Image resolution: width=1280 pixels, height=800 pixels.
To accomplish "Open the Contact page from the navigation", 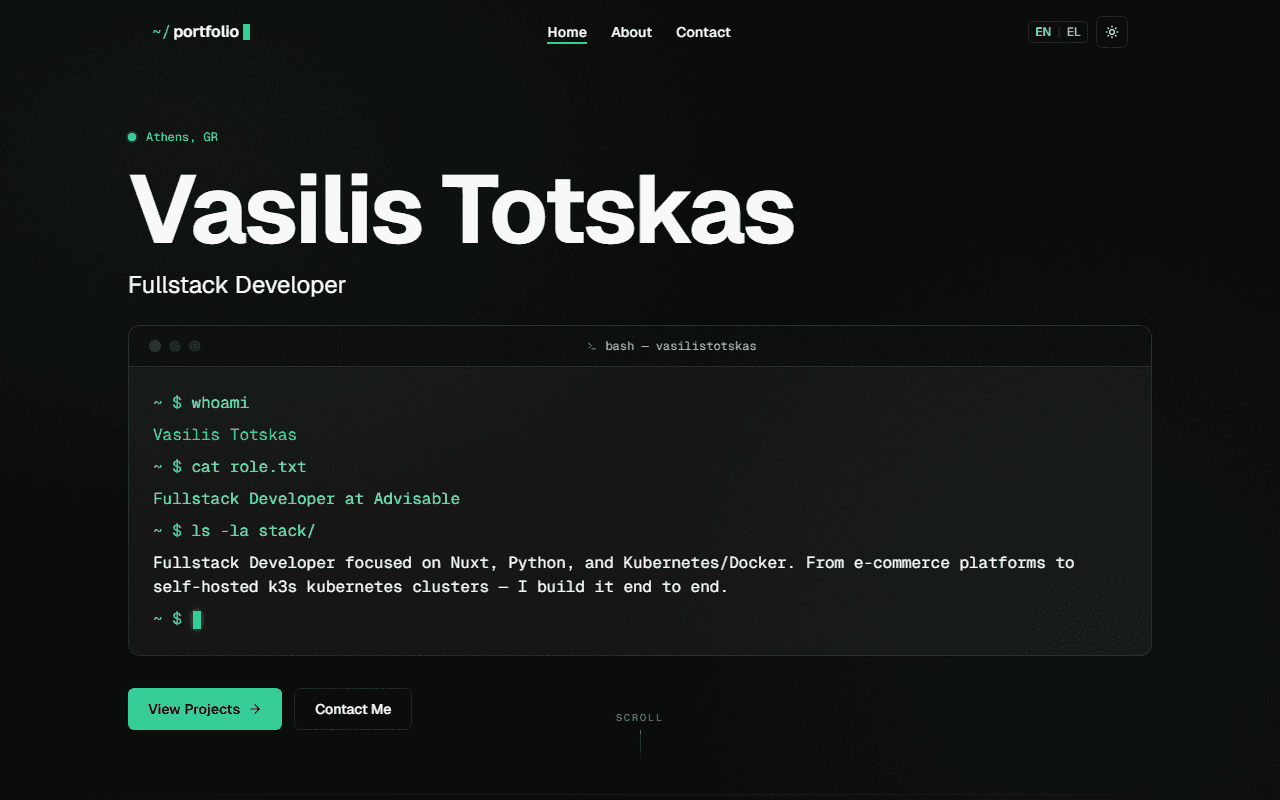I will pyautogui.click(x=703, y=32).
